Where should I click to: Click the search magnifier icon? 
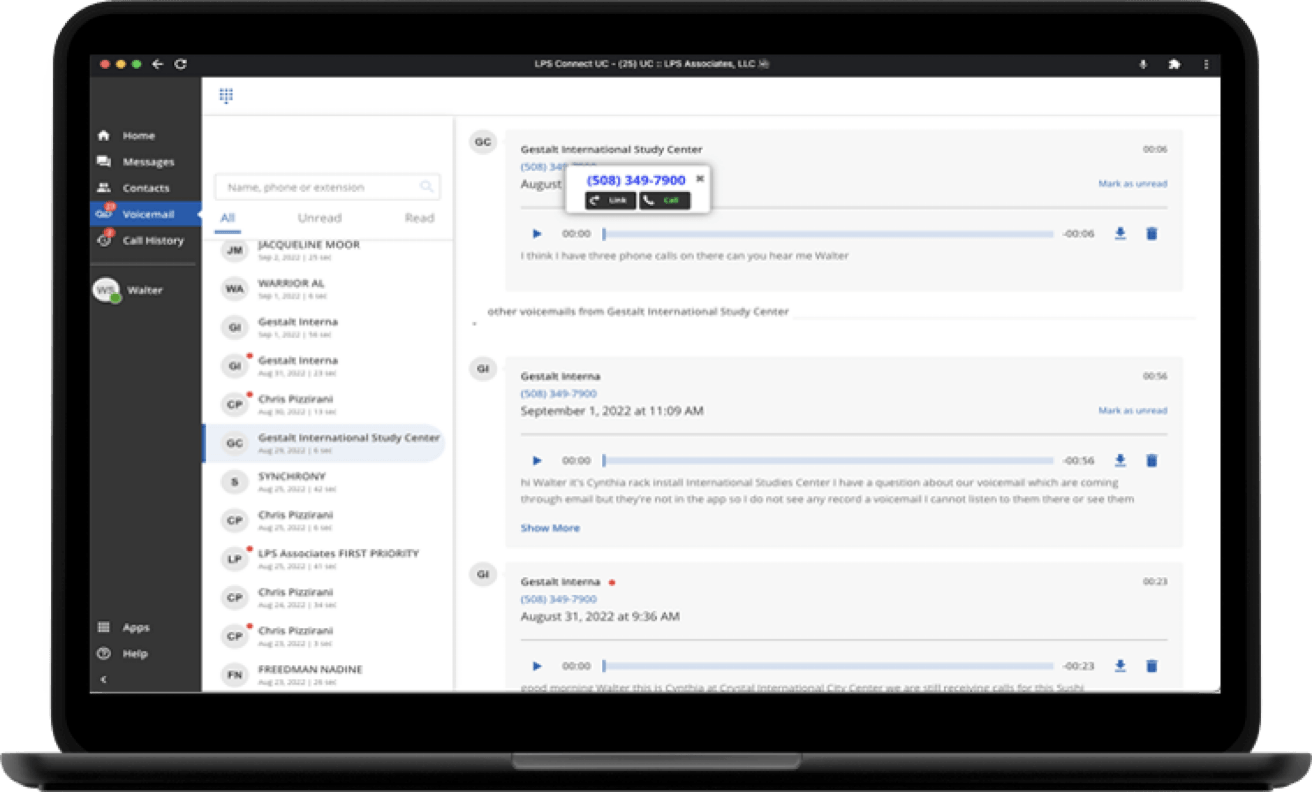(x=426, y=187)
